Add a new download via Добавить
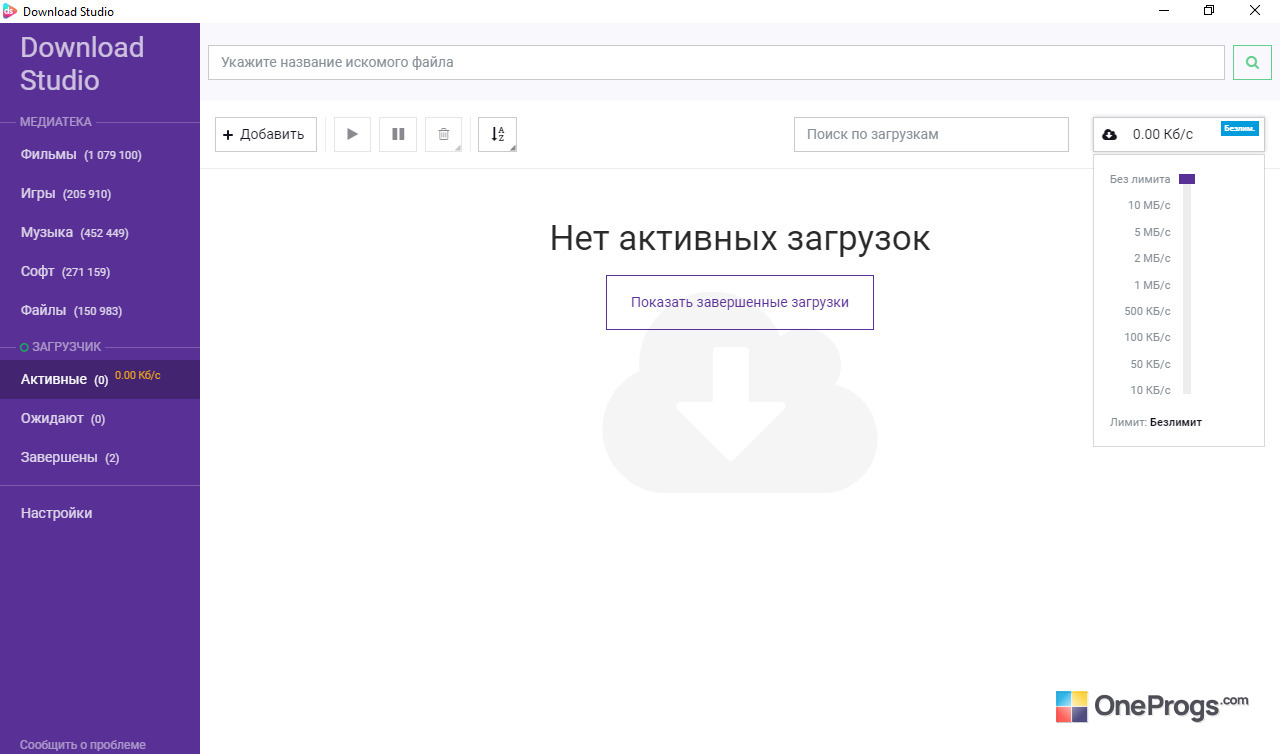This screenshot has width=1280, height=754. click(x=266, y=134)
